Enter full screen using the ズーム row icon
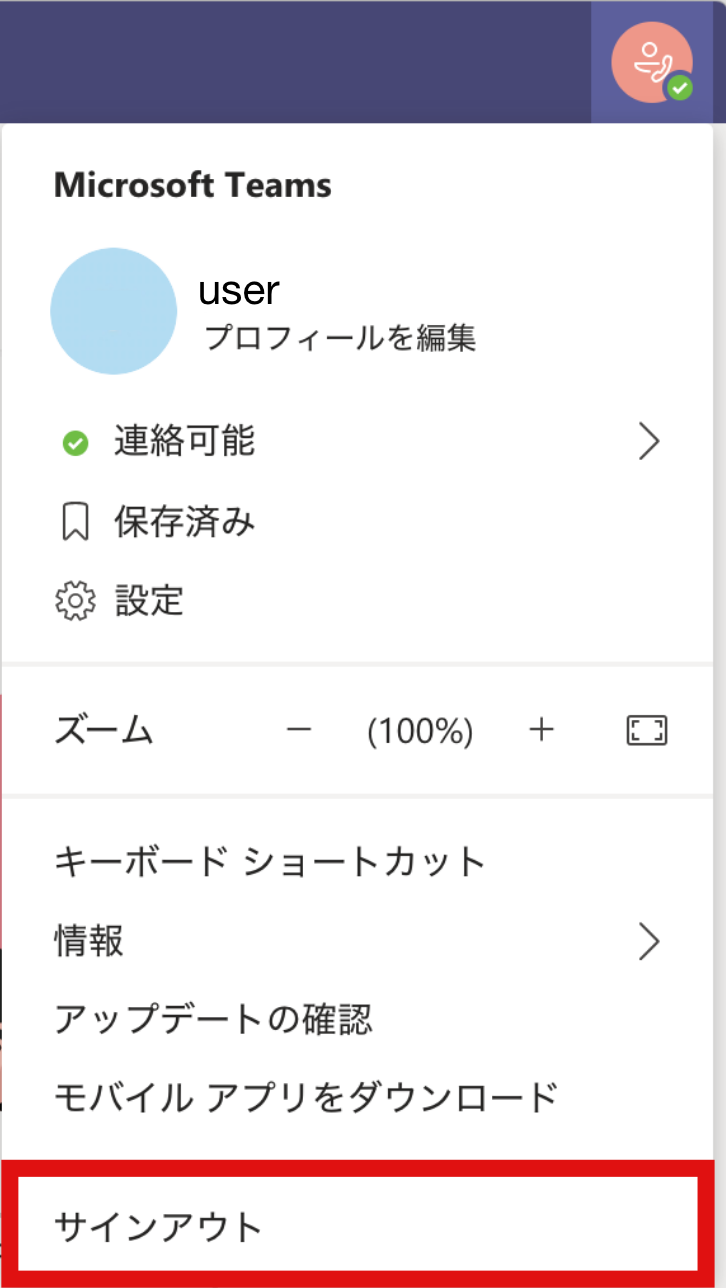The width and height of the screenshot is (726, 1288). tap(647, 731)
